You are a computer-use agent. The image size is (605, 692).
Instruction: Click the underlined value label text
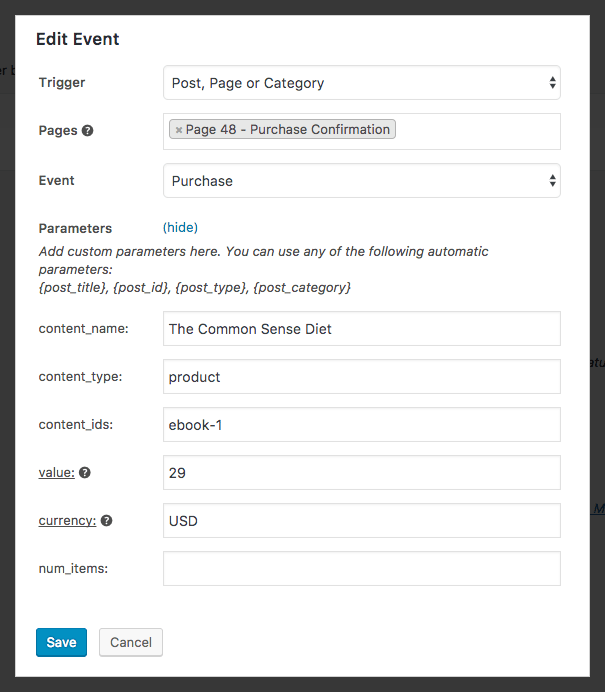(x=56, y=473)
